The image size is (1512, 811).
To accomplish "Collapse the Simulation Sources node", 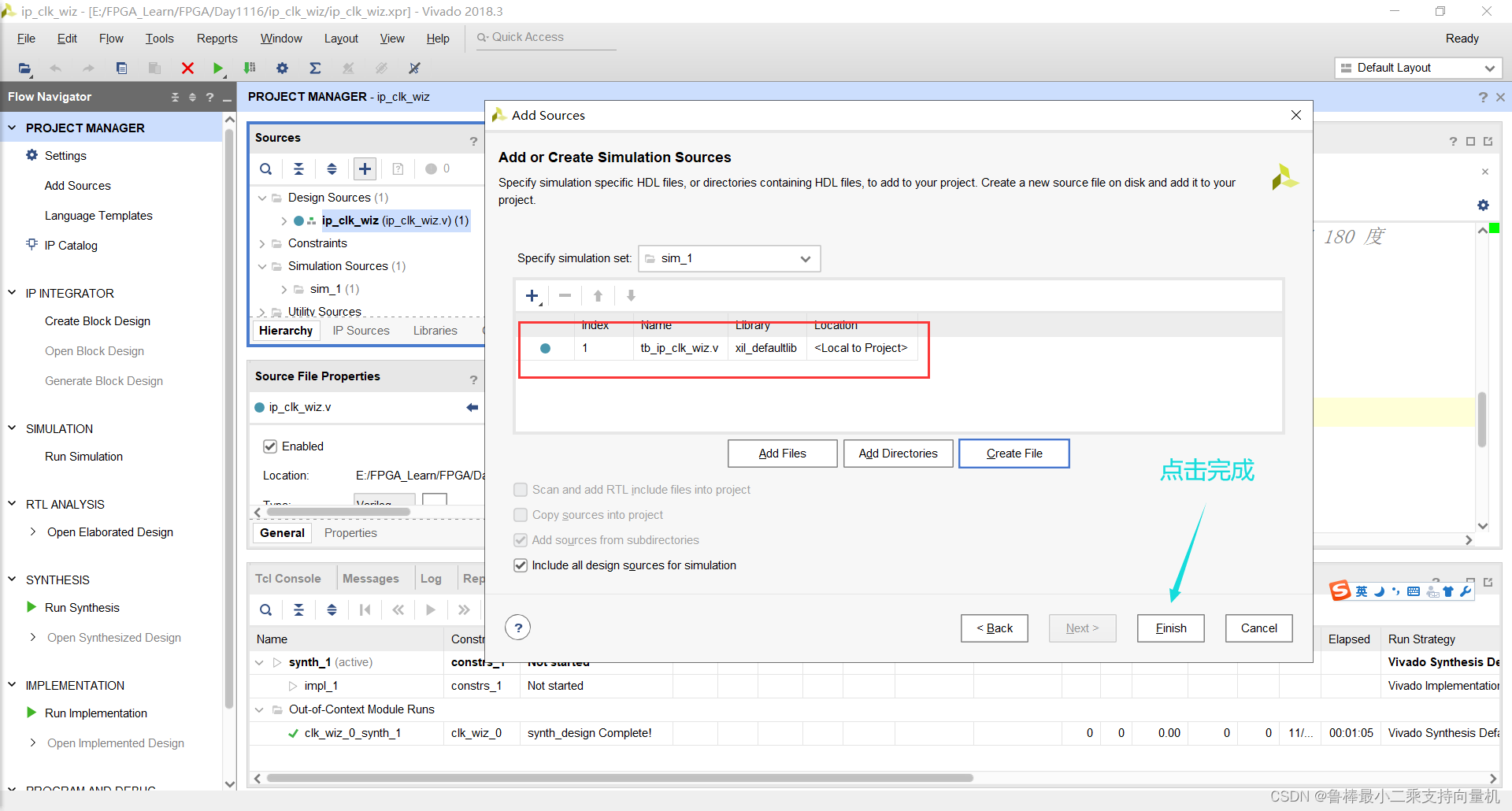I will [262, 266].
